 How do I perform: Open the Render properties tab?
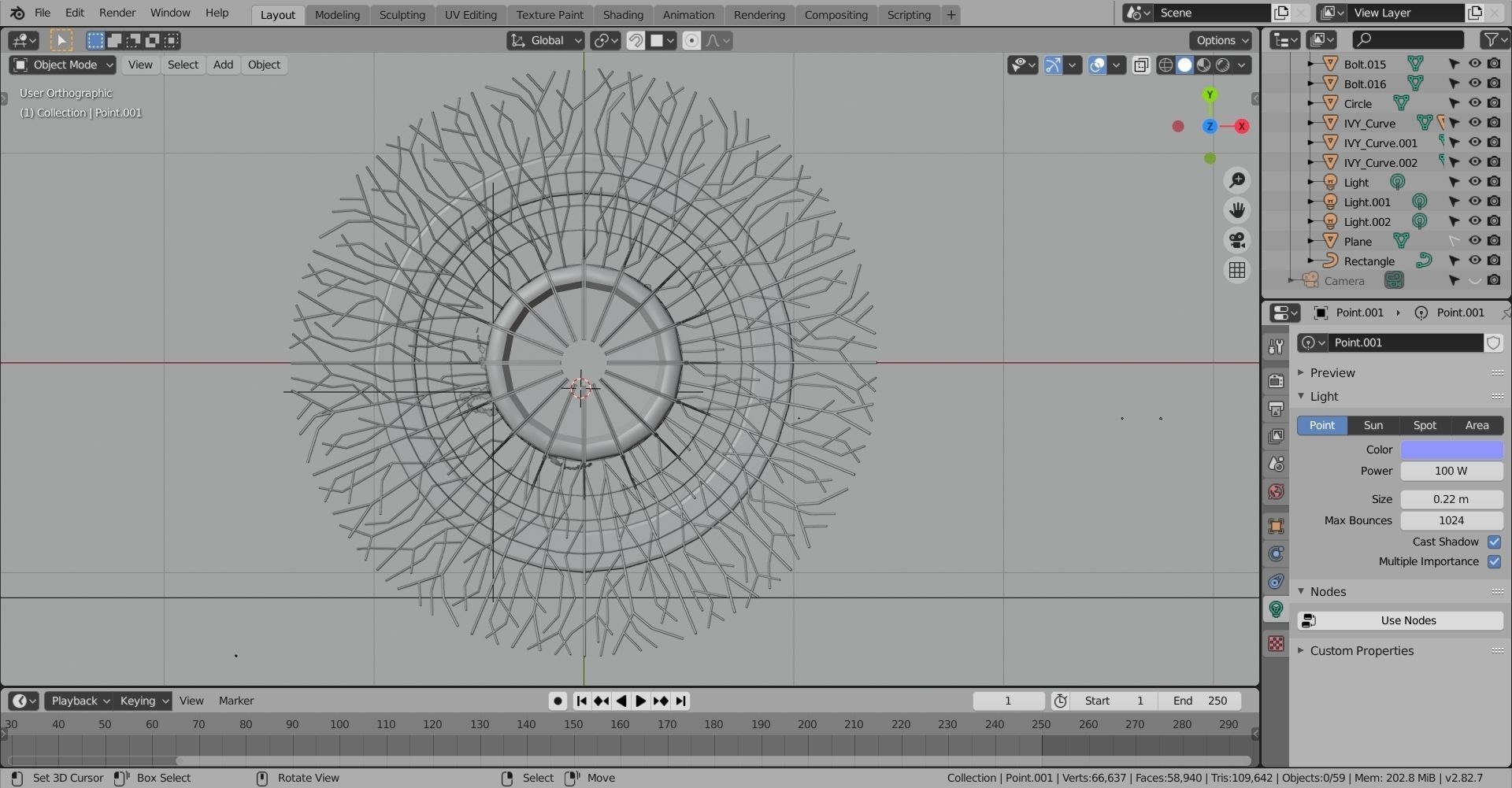(x=1276, y=381)
